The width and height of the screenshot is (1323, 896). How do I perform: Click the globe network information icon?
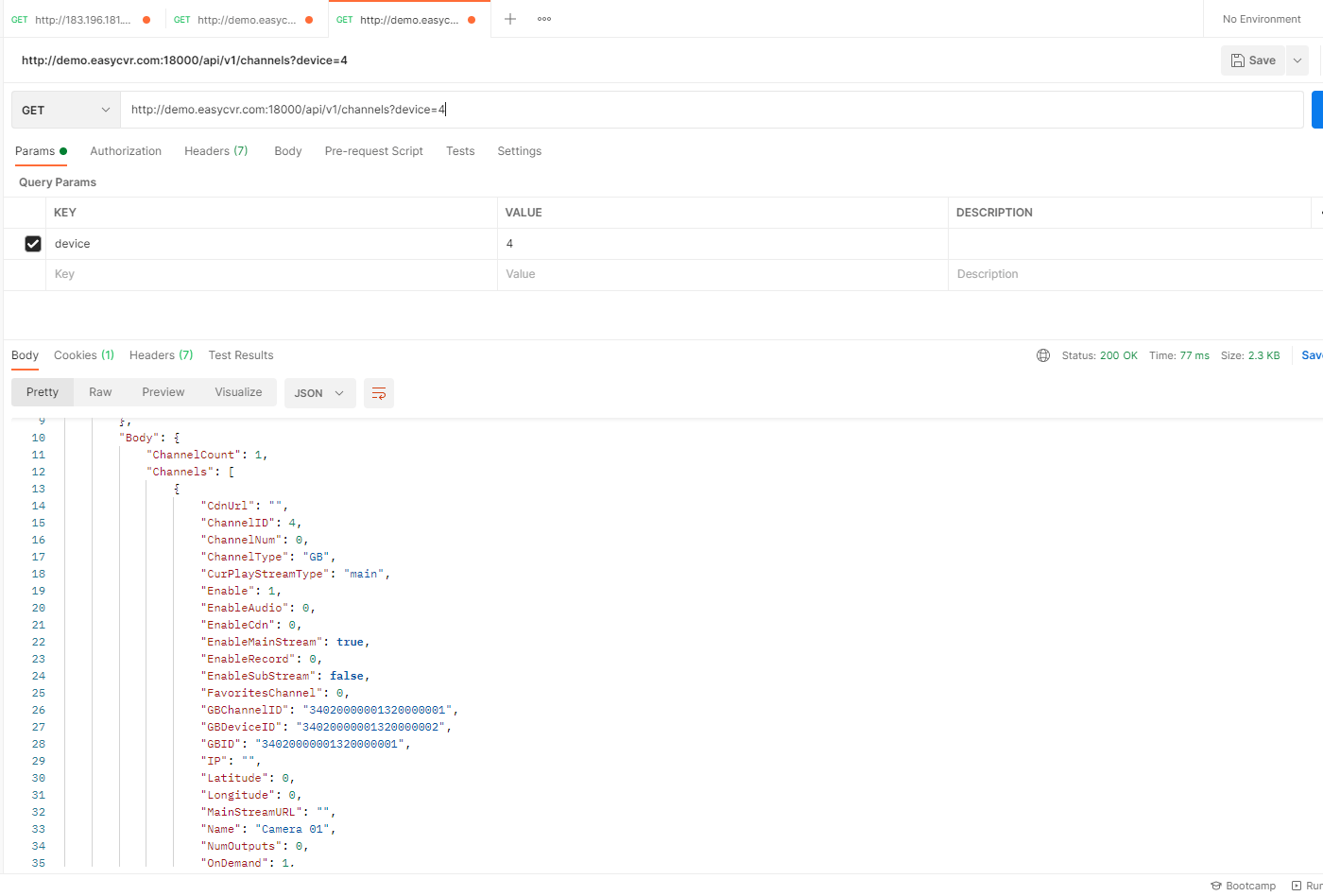click(1043, 355)
